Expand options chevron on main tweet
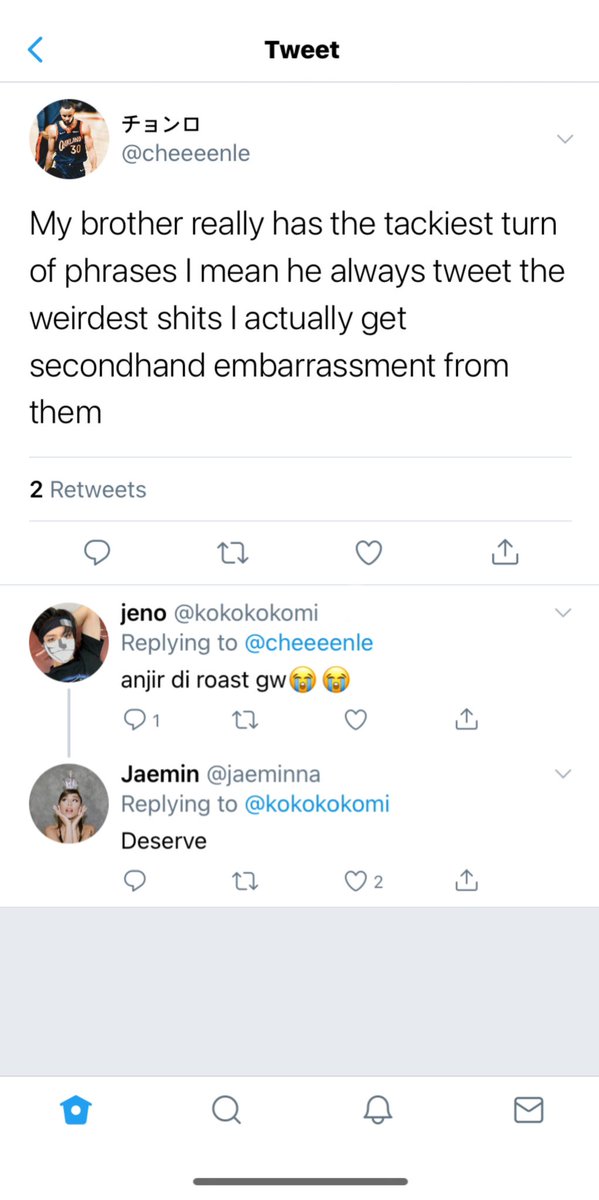 (565, 139)
